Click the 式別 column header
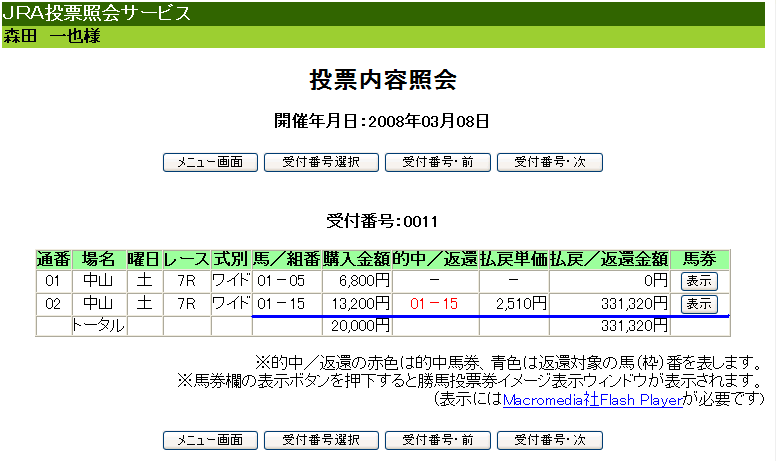Screen dimensions: 776x461 (231, 260)
